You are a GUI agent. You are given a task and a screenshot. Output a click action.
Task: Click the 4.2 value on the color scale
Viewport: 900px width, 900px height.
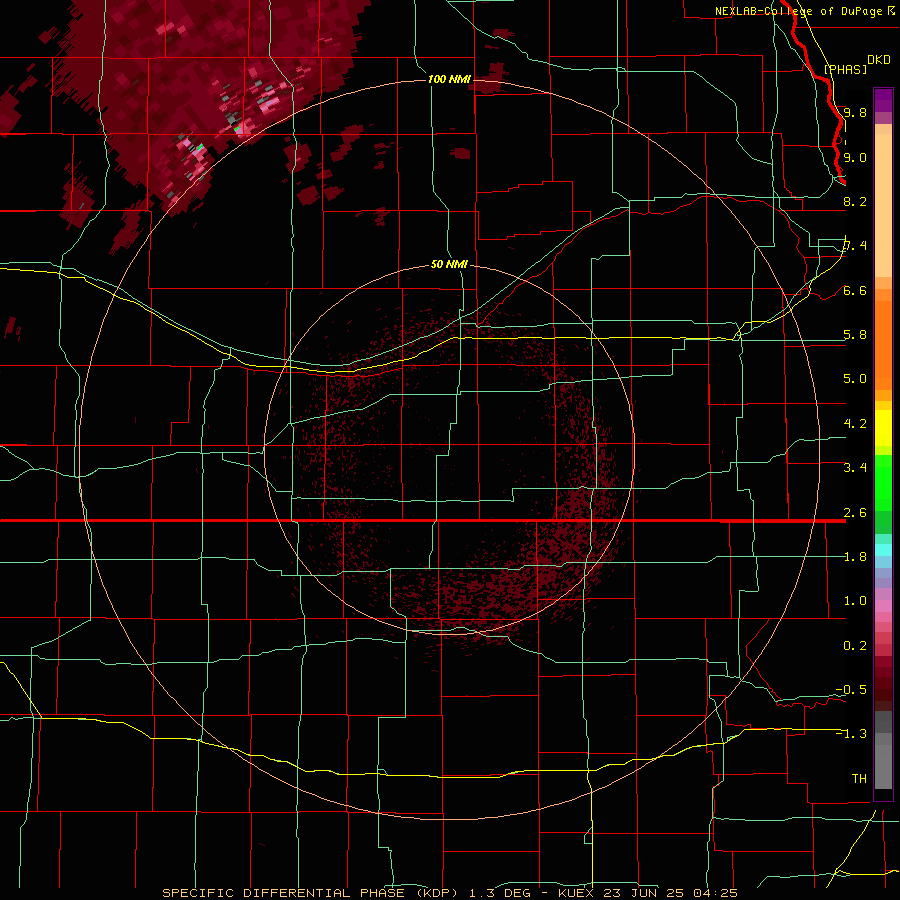coord(855,424)
